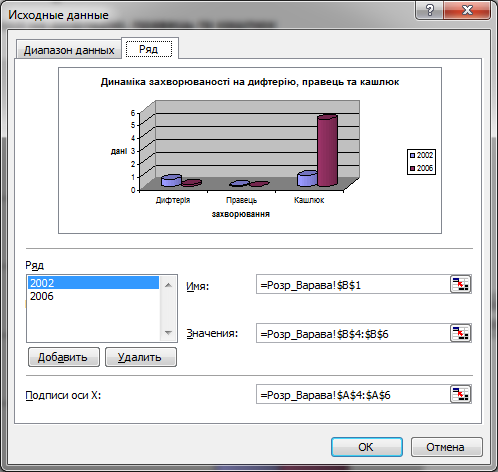The width and height of the screenshot is (498, 472).
Task: Collapse dialog via Имя range selector icon
Action: pyautogui.click(x=460, y=284)
